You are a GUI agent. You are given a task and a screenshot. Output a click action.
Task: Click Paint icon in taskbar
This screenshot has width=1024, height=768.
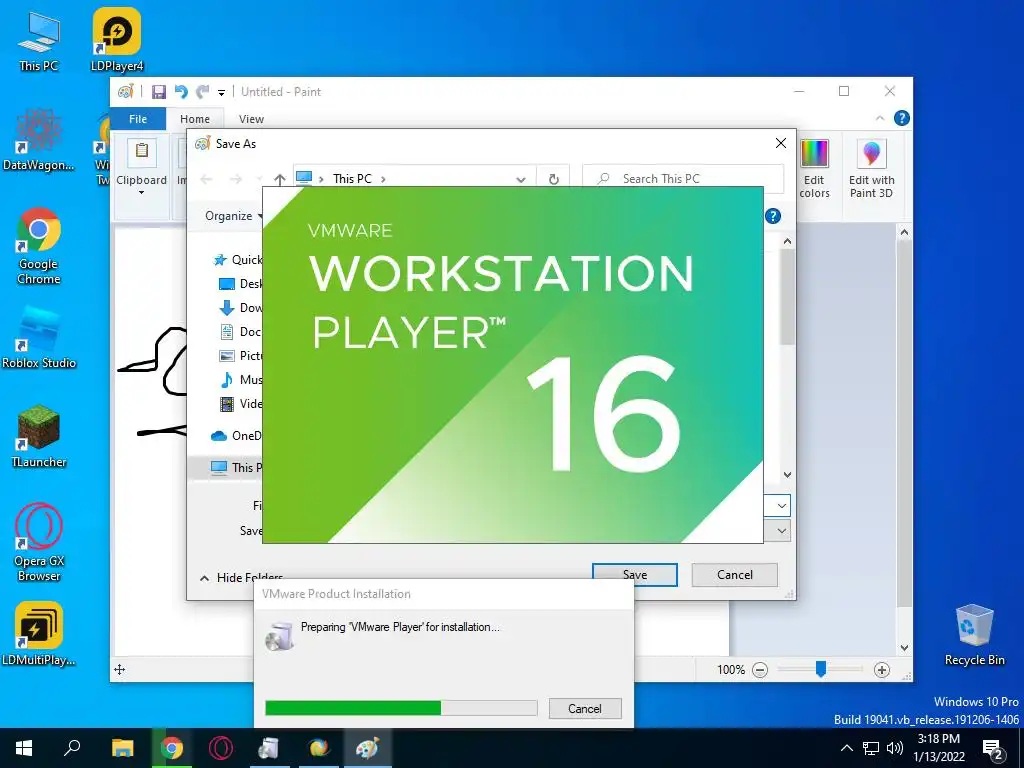tap(367, 748)
